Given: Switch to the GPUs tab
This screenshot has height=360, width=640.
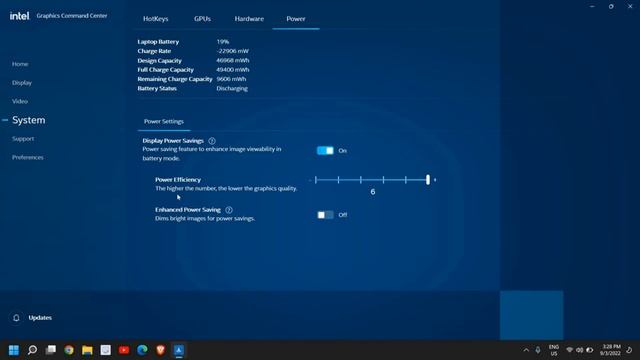Looking at the screenshot, I should (x=202, y=19).
